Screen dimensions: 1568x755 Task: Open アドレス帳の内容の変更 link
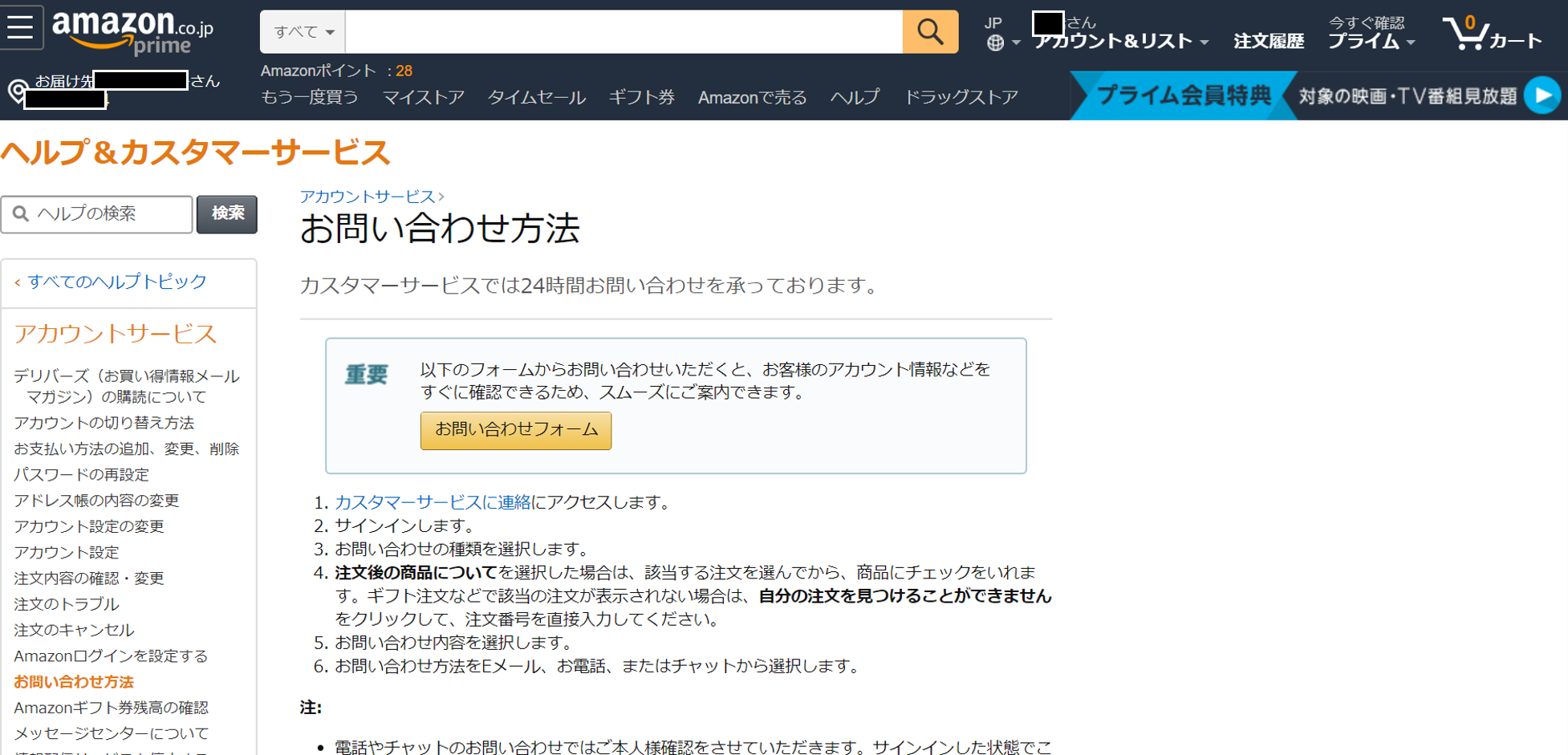coord(96,501)
